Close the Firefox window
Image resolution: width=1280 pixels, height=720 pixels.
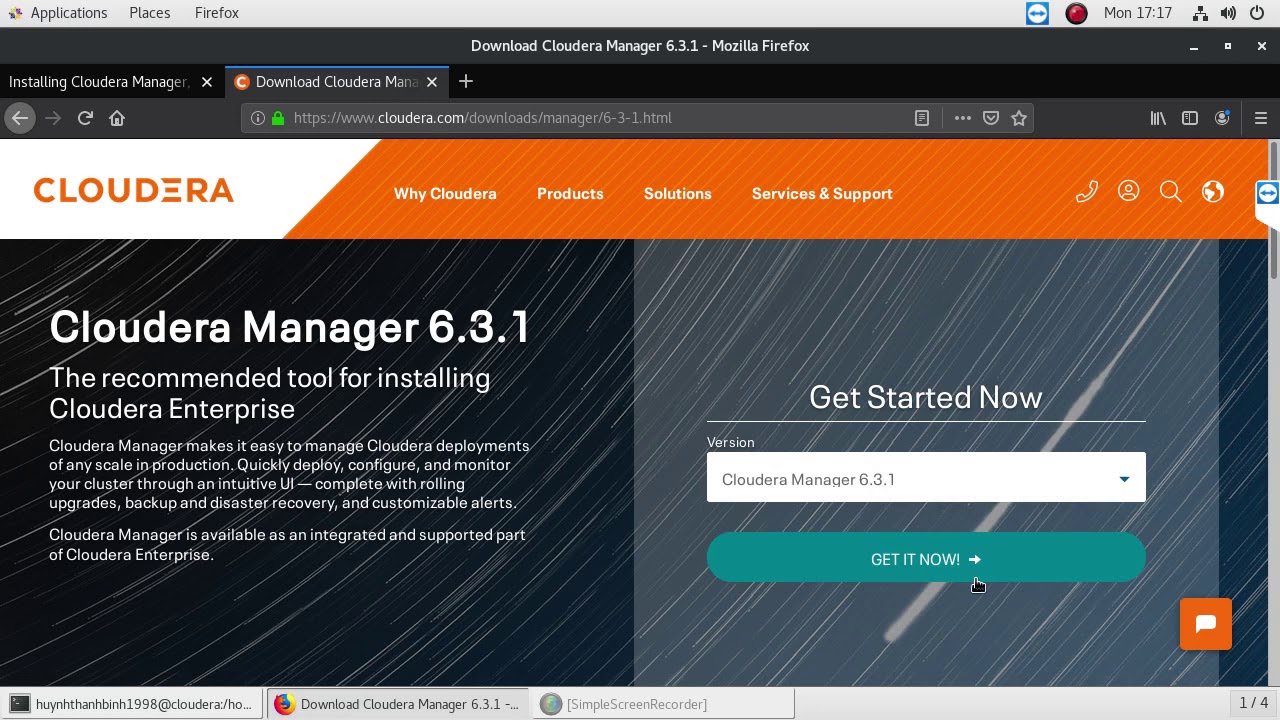click(x=1262, y=46)
